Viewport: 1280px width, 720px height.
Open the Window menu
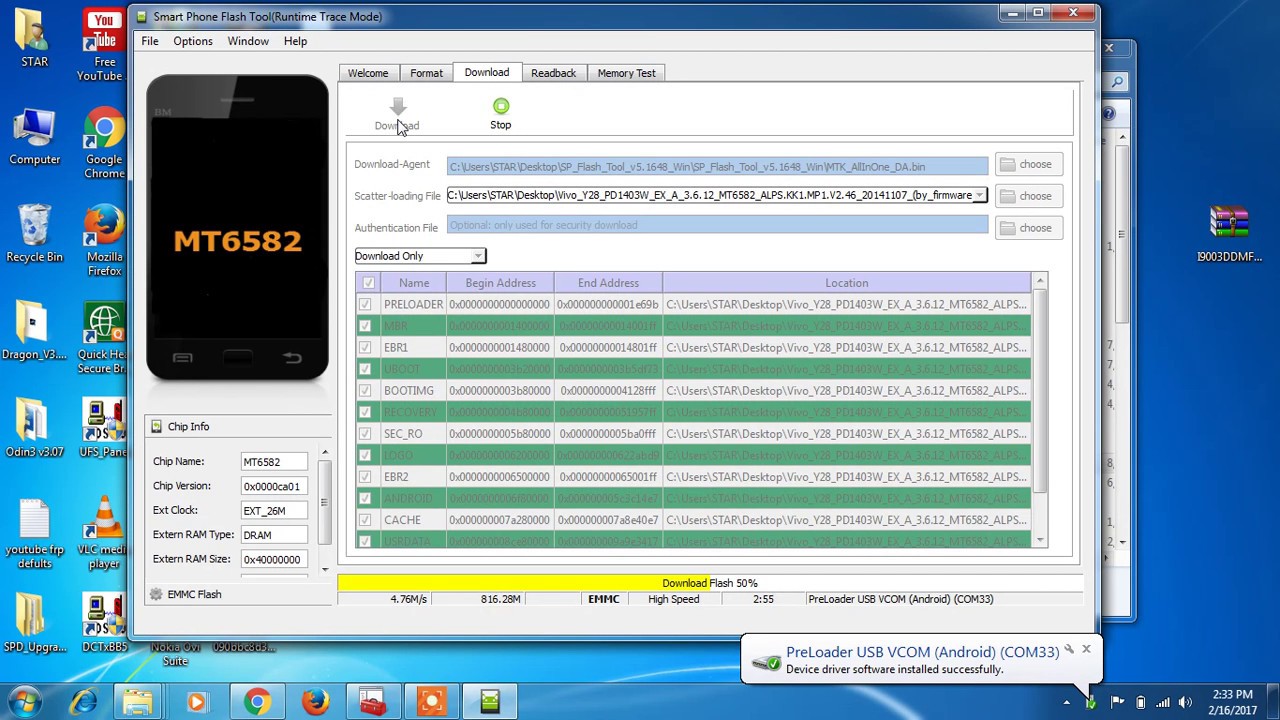(248, 41)
